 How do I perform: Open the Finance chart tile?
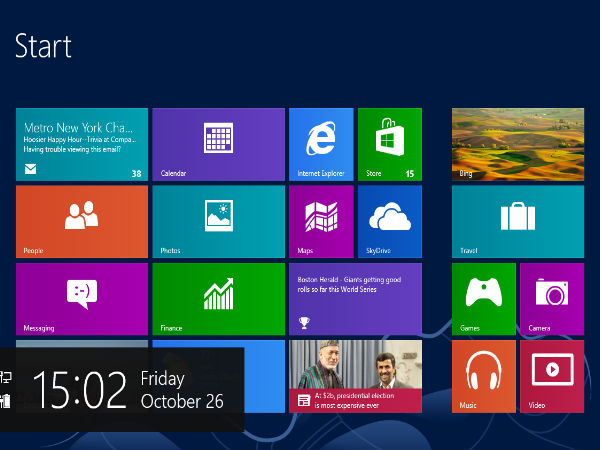pos(218,299)
